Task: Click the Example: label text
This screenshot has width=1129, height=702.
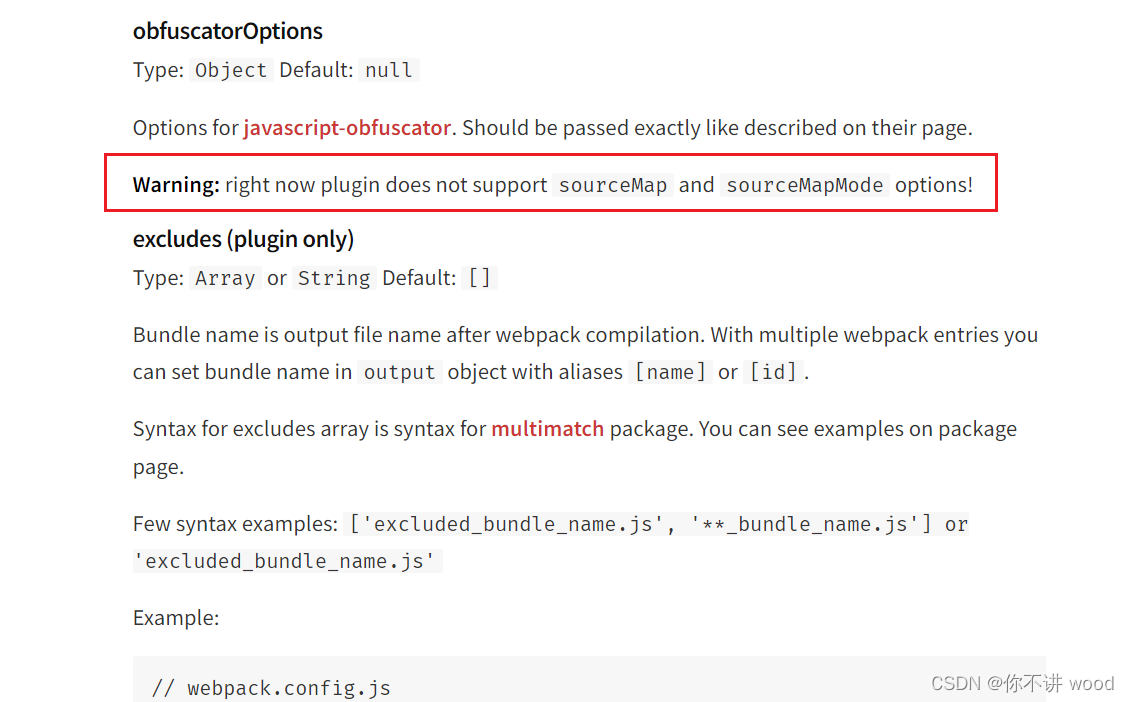Action: (176, 618)
